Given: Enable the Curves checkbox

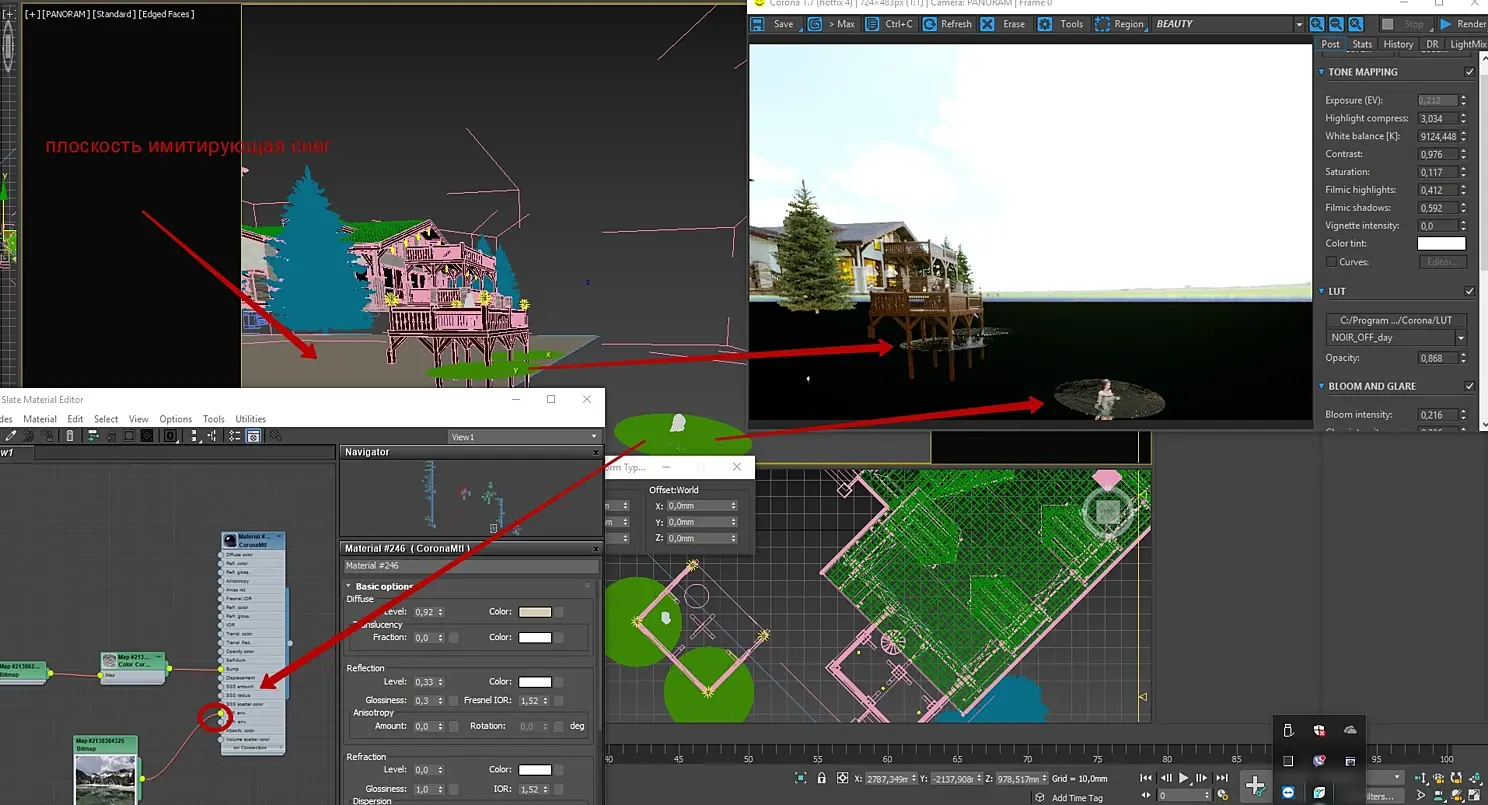Looking at the screenshot, I should pyautogui.click(x=1331, y=262).
